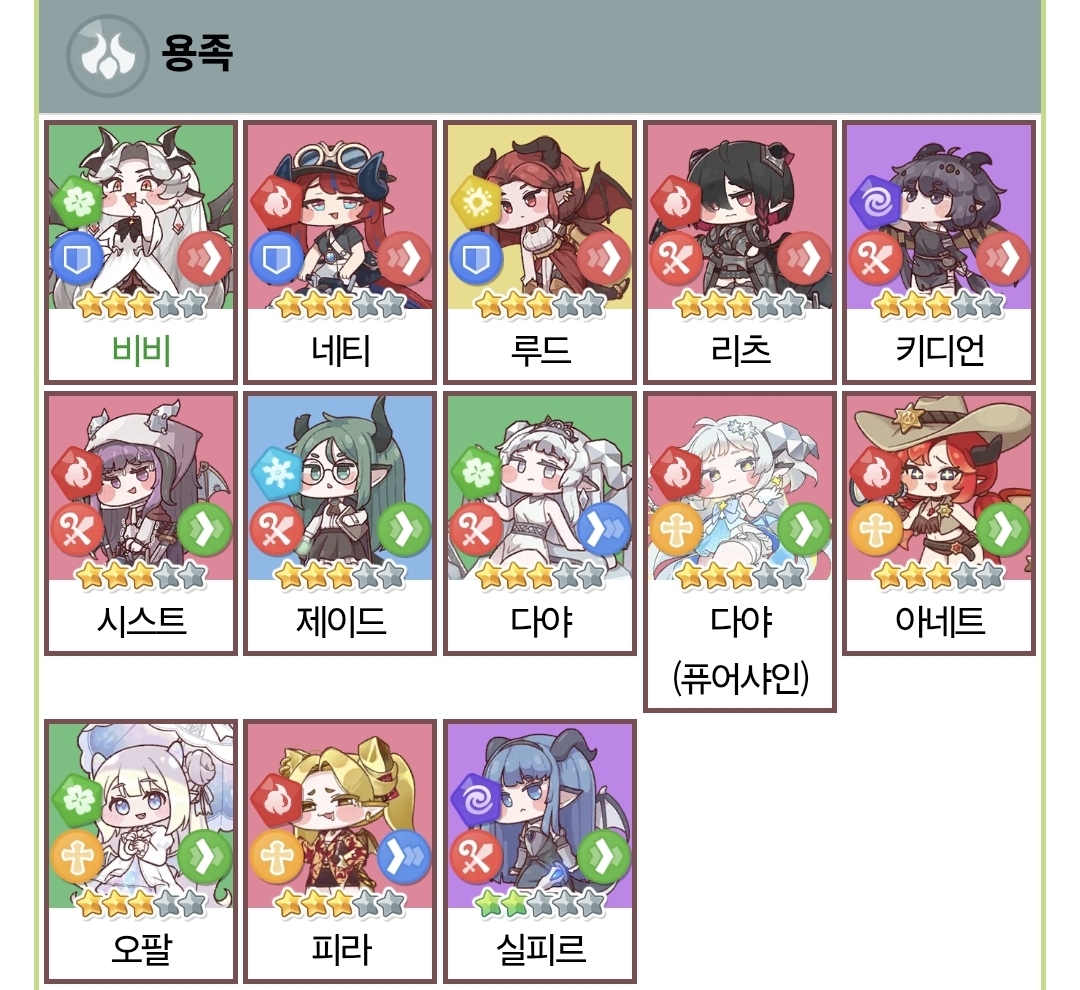Screen dimensions: 1080x990
Task: Open the 제이드 character portrait
Action: 340,488
